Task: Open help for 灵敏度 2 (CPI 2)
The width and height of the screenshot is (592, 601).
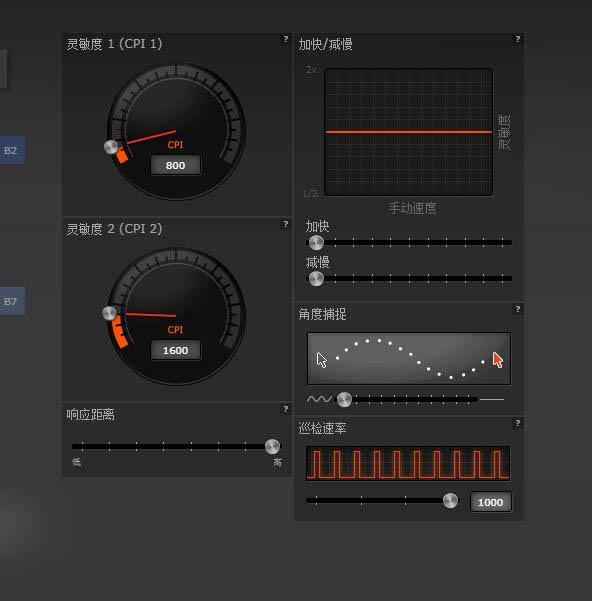Action: tap(285, 224)
